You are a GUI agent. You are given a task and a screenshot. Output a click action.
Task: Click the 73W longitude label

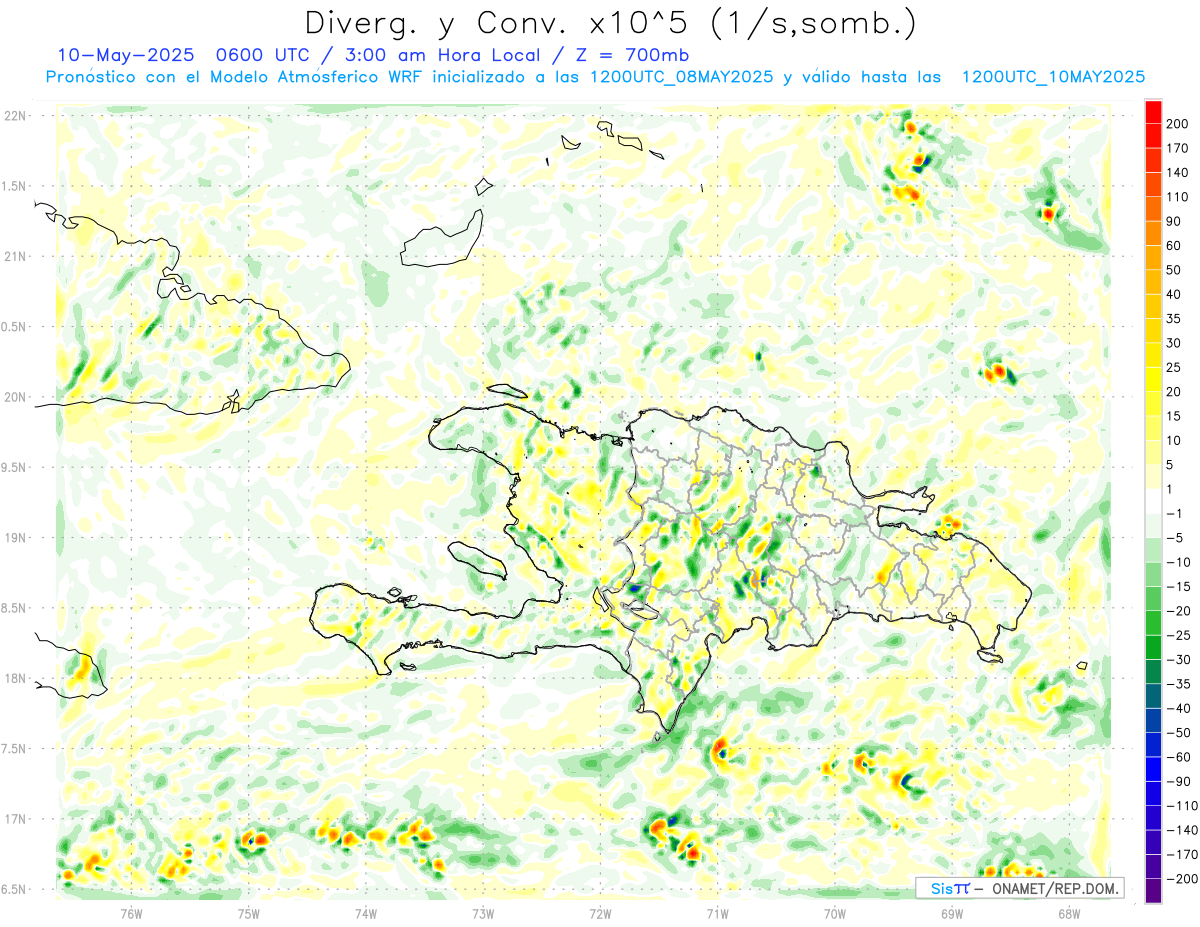pos(483,913)
